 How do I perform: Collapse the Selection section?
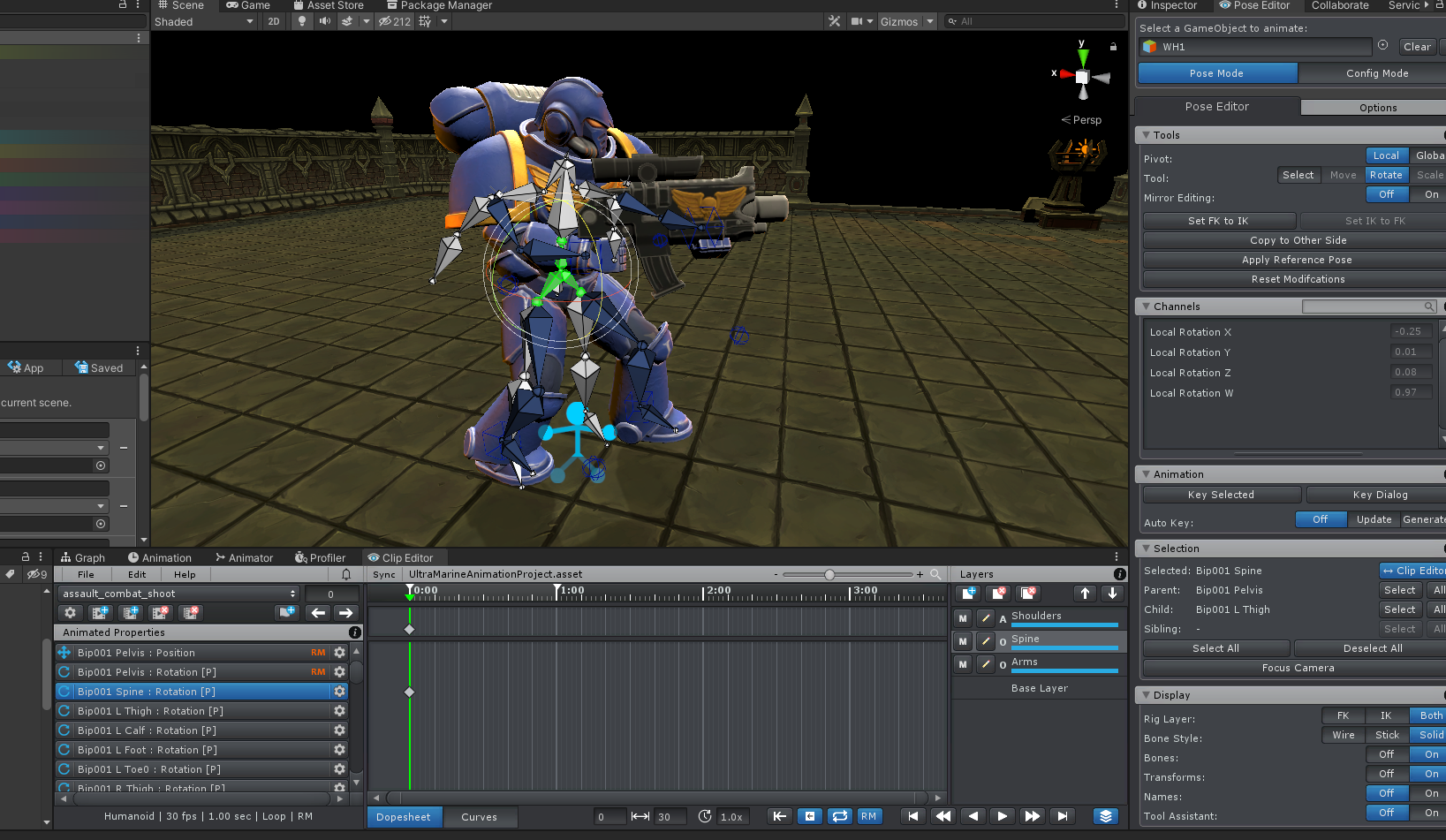(1147, 549)
